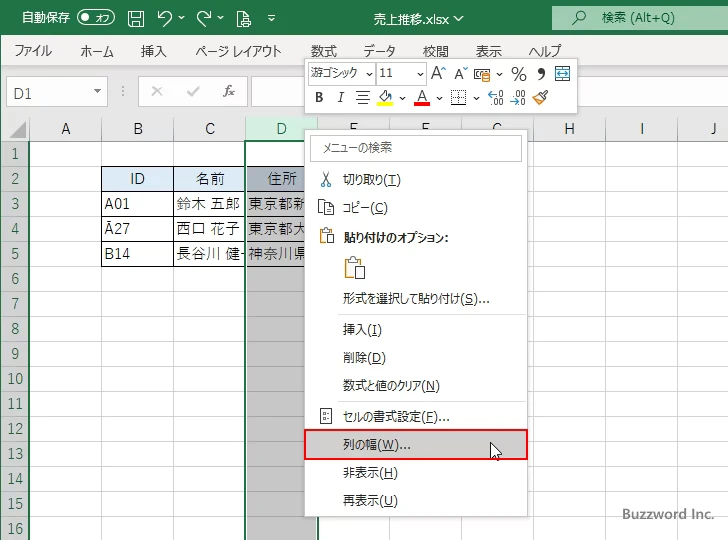
Task: Click the print preview document icon
Action: pos(243,19)
